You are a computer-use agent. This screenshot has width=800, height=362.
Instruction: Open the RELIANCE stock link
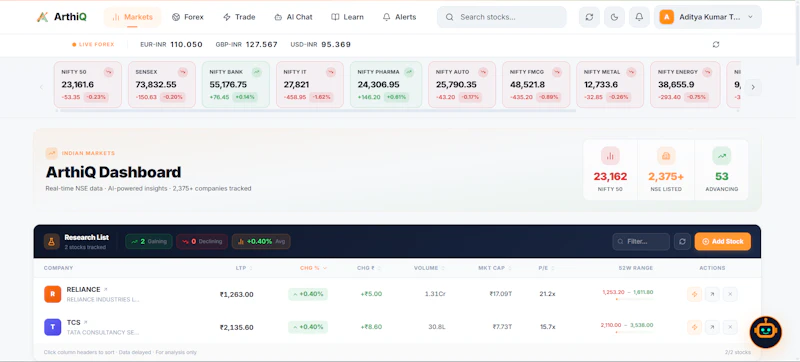click(x=87, y=290)
